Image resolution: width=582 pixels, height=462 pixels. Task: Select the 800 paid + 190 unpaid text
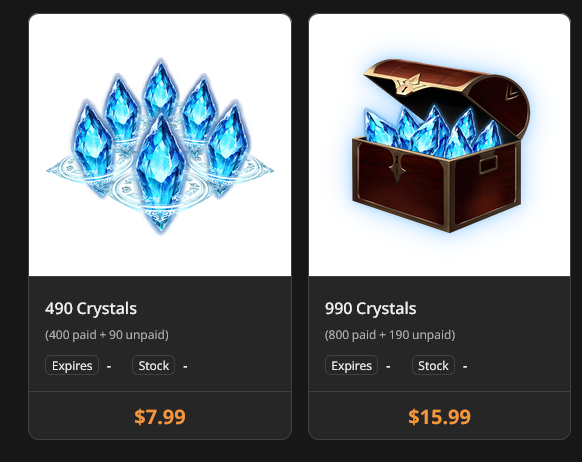tap(390, 335)
